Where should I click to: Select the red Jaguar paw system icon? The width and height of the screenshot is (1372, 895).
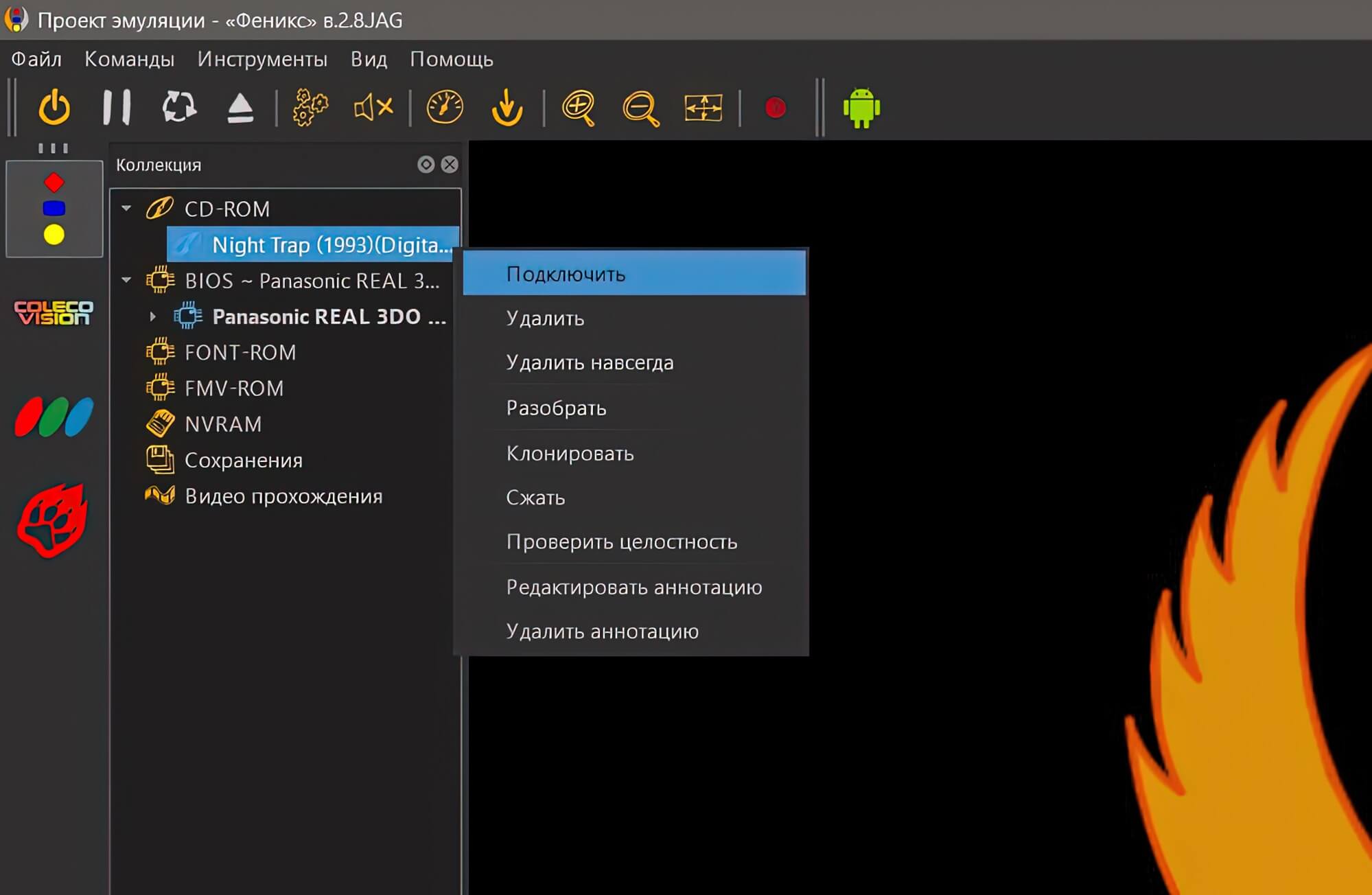tap(53, 521)
